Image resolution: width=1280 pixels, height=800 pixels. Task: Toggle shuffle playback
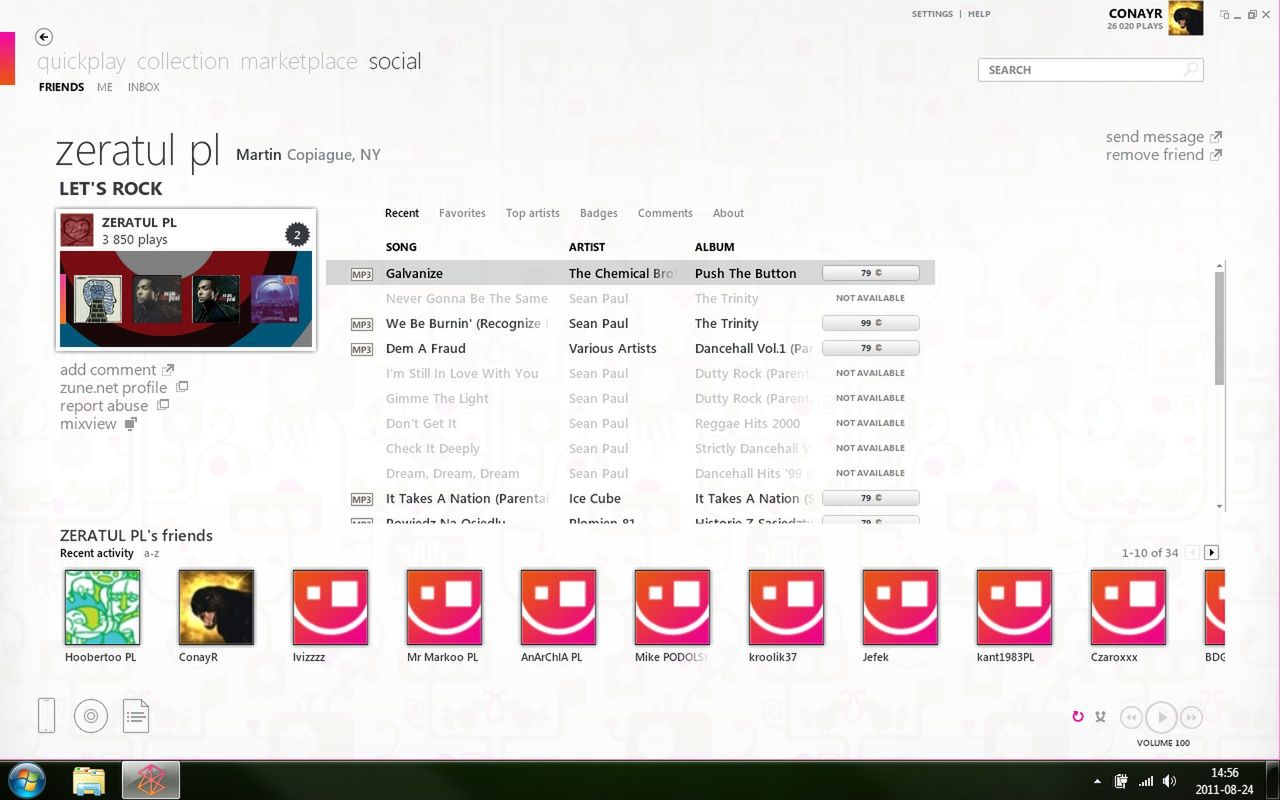1100,716
